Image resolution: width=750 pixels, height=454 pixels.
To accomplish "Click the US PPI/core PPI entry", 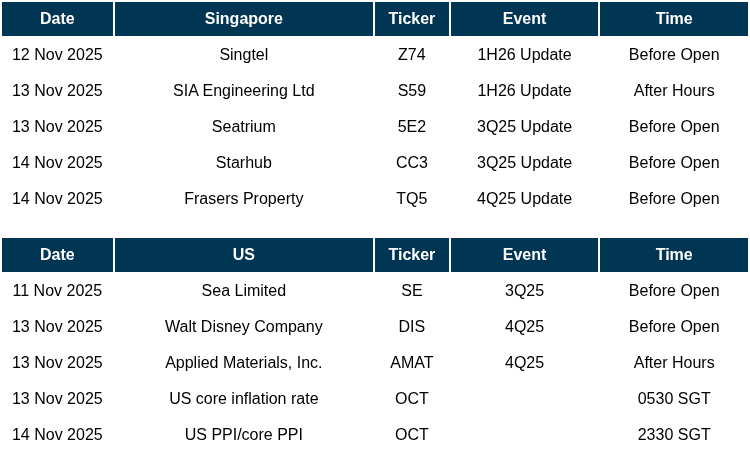I will click(x=243, y=435).
